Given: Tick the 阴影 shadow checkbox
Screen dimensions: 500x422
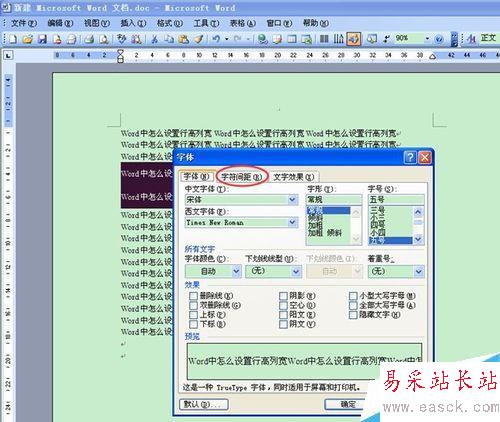Looking at the screenshot, I should click(x=283, y=296).
